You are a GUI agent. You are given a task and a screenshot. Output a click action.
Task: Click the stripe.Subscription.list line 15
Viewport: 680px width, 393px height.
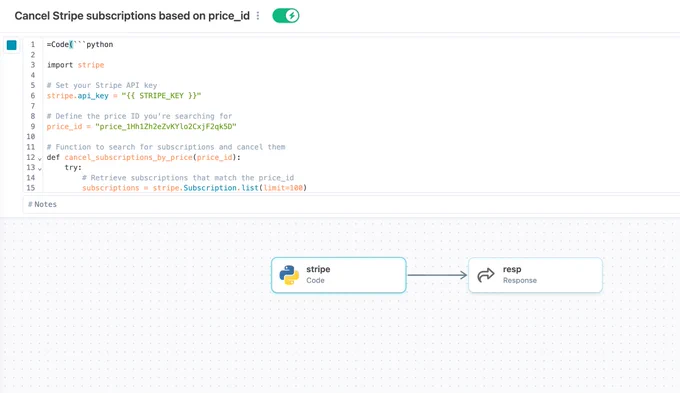pyautogui.click(x=194, y=188)
